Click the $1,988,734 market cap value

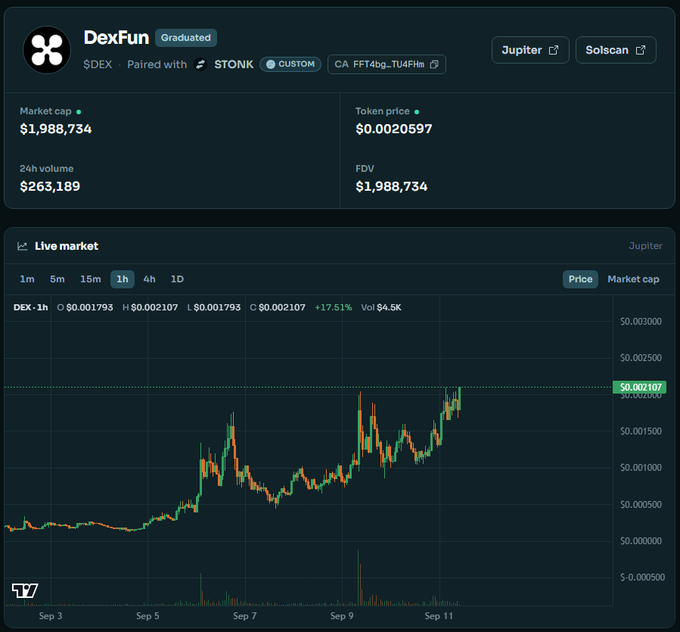(56, 129)
